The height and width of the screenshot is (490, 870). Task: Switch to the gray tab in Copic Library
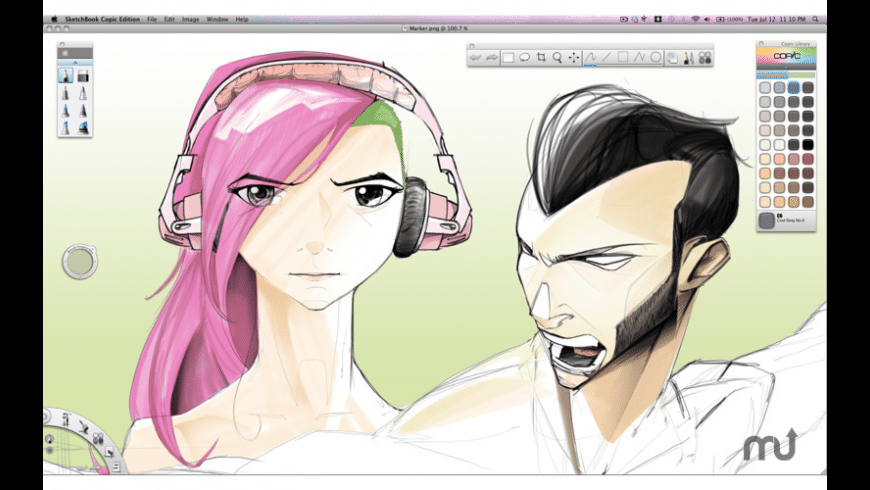[x=772, y=75]
